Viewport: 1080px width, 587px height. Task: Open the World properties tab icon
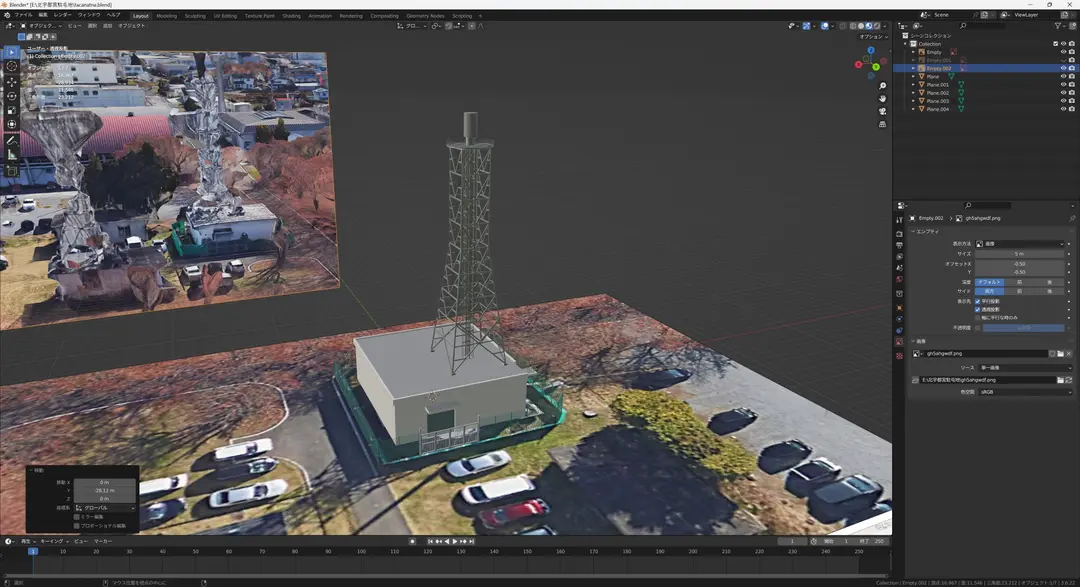[x=900, y=279]
